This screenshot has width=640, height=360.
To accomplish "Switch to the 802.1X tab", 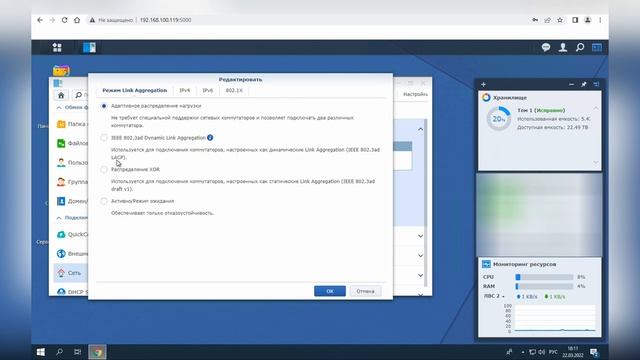I will 234,90.
